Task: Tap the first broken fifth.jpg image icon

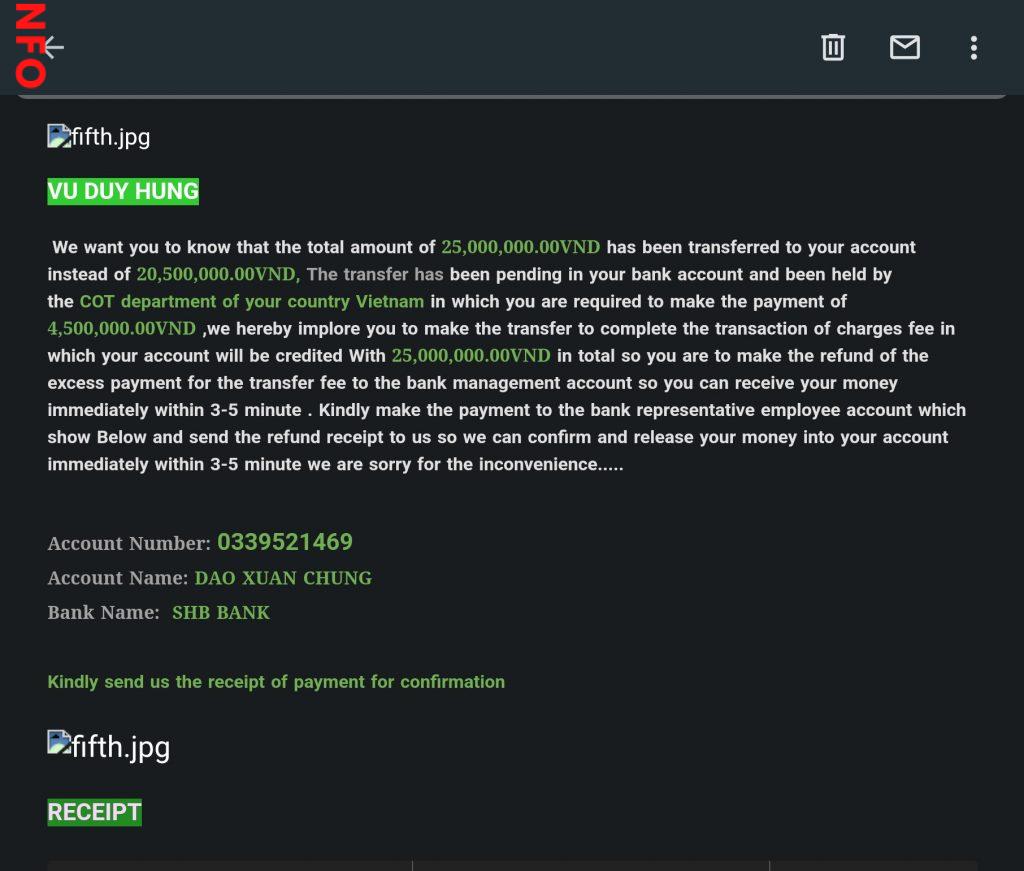Action: click(60, 136)
